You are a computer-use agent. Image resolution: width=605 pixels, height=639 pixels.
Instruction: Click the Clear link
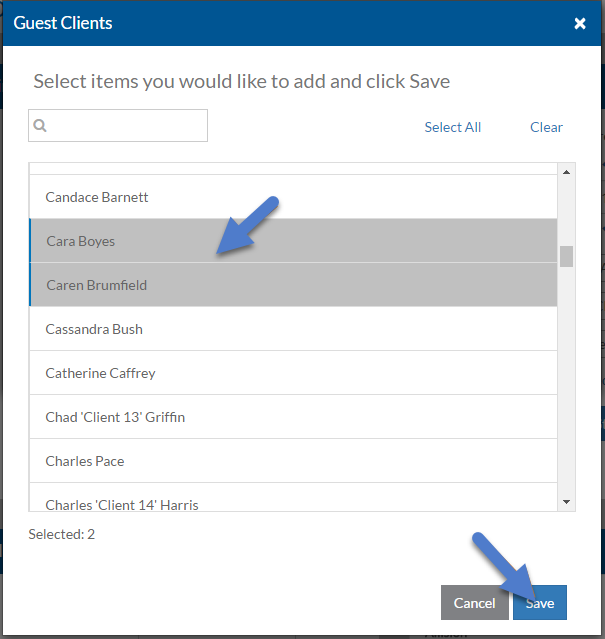(546, 127)
